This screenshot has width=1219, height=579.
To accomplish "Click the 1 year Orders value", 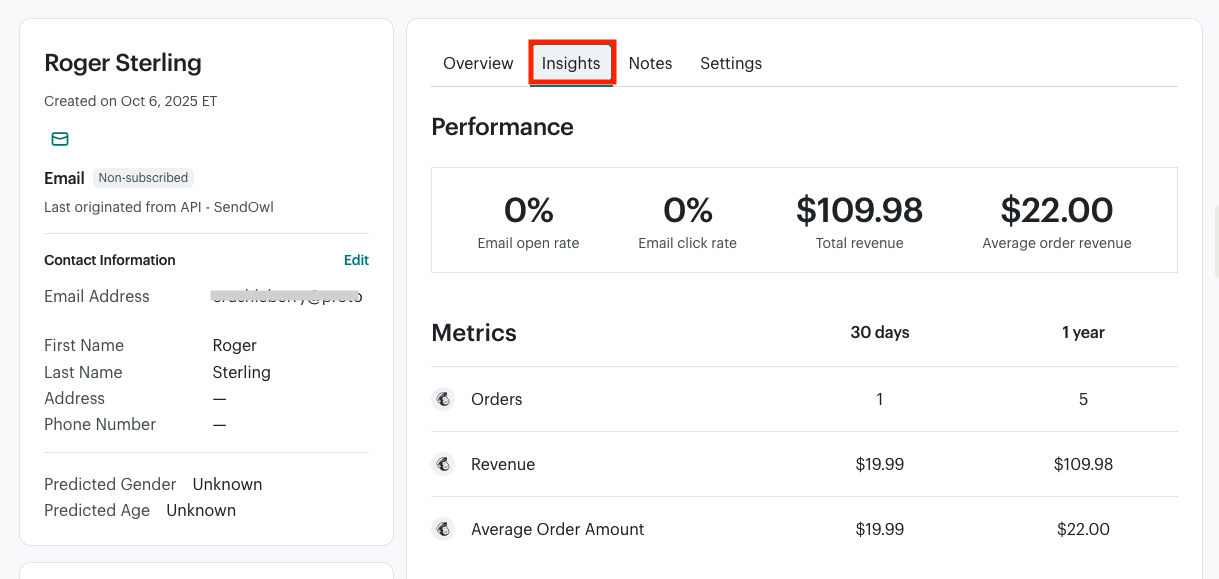I will [1083, 399].
